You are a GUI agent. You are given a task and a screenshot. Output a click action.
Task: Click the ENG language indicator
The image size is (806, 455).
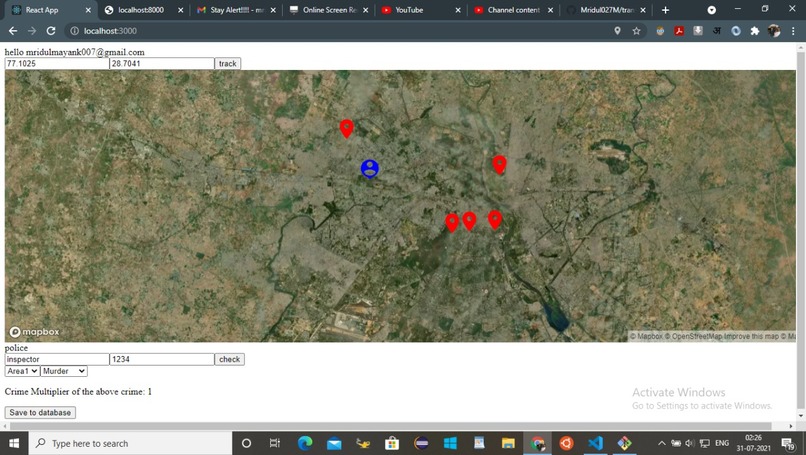click(722, 443)
